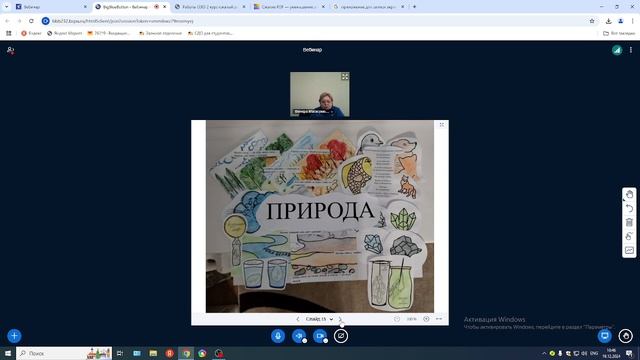The width and height of the screenshot is (640, 360).
Task: Open the third bookmark in bar
Action: 109,33
